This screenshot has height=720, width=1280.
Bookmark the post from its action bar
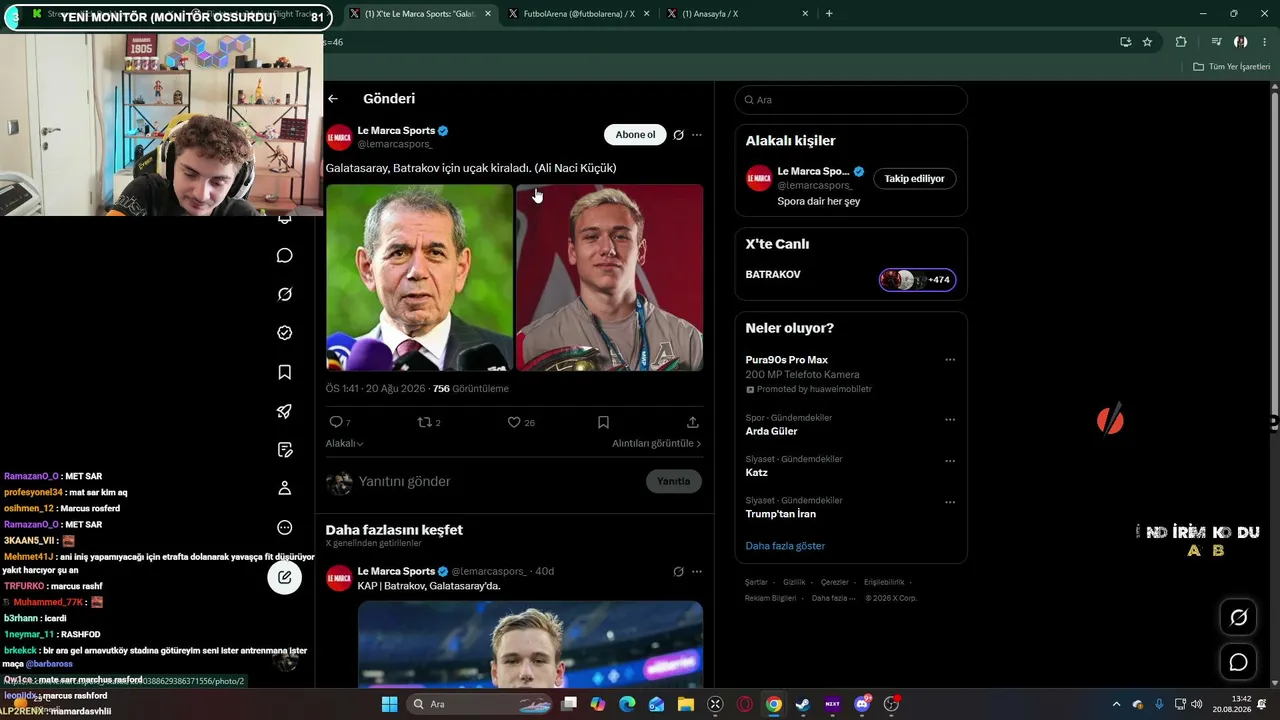[603, 422]
